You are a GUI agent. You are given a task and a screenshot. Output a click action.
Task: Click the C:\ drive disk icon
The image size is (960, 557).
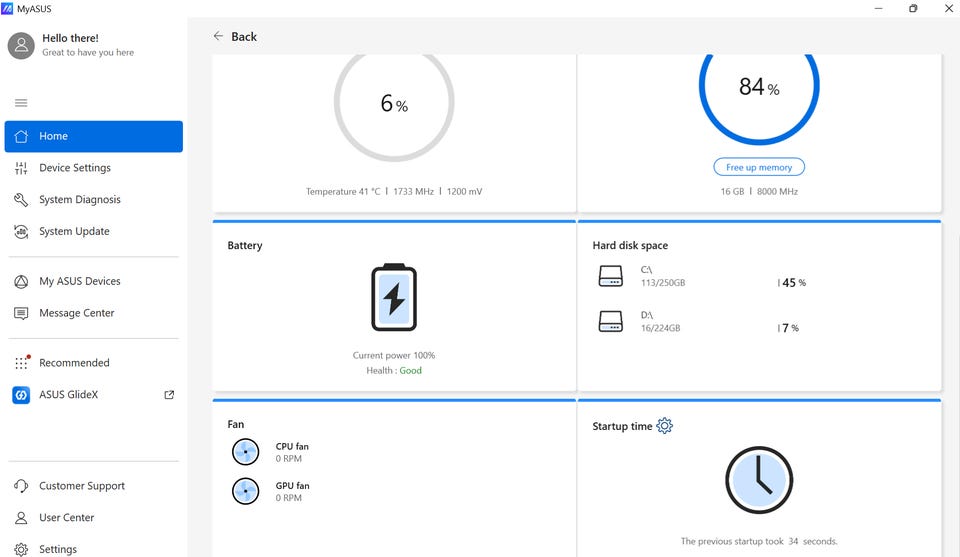610,275
